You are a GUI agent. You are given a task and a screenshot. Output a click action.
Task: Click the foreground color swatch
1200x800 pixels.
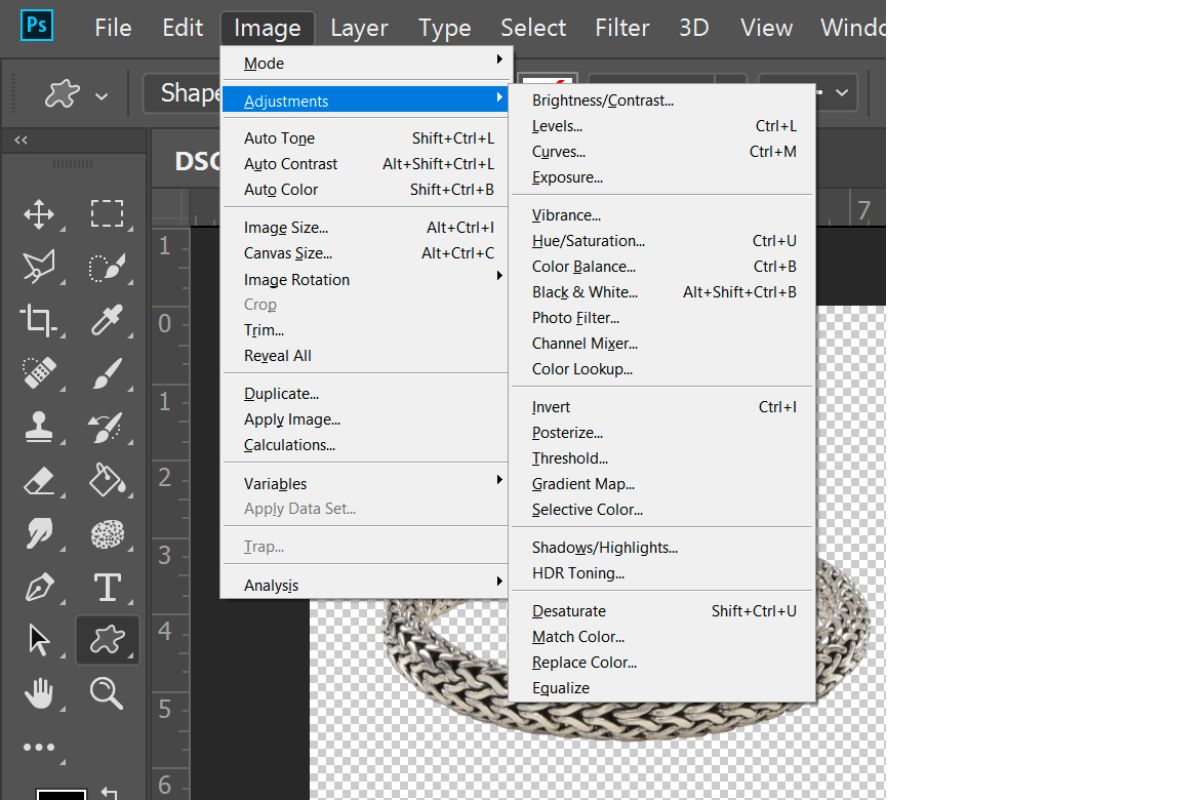pyautogui.click(x=61, y=794)
